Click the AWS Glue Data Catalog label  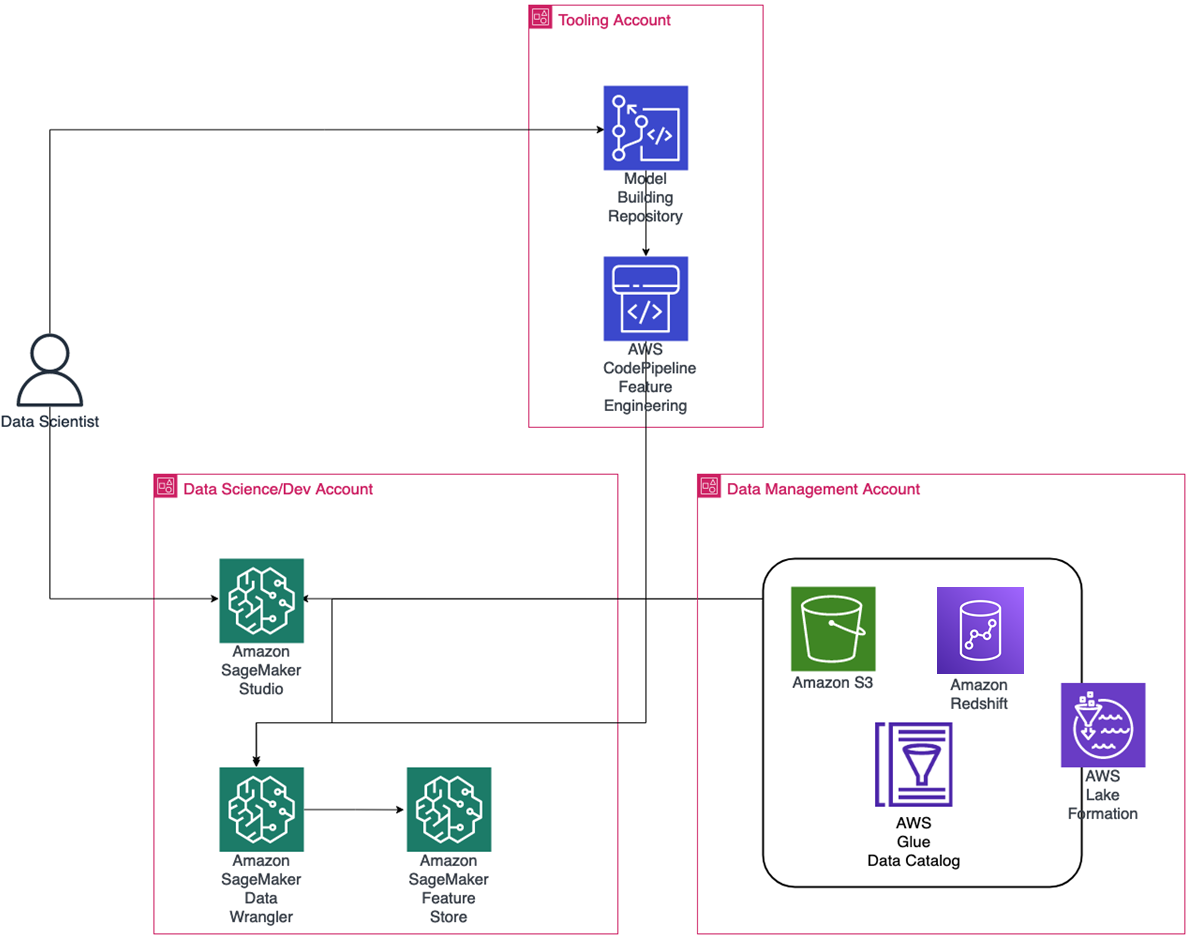[914, 842]
